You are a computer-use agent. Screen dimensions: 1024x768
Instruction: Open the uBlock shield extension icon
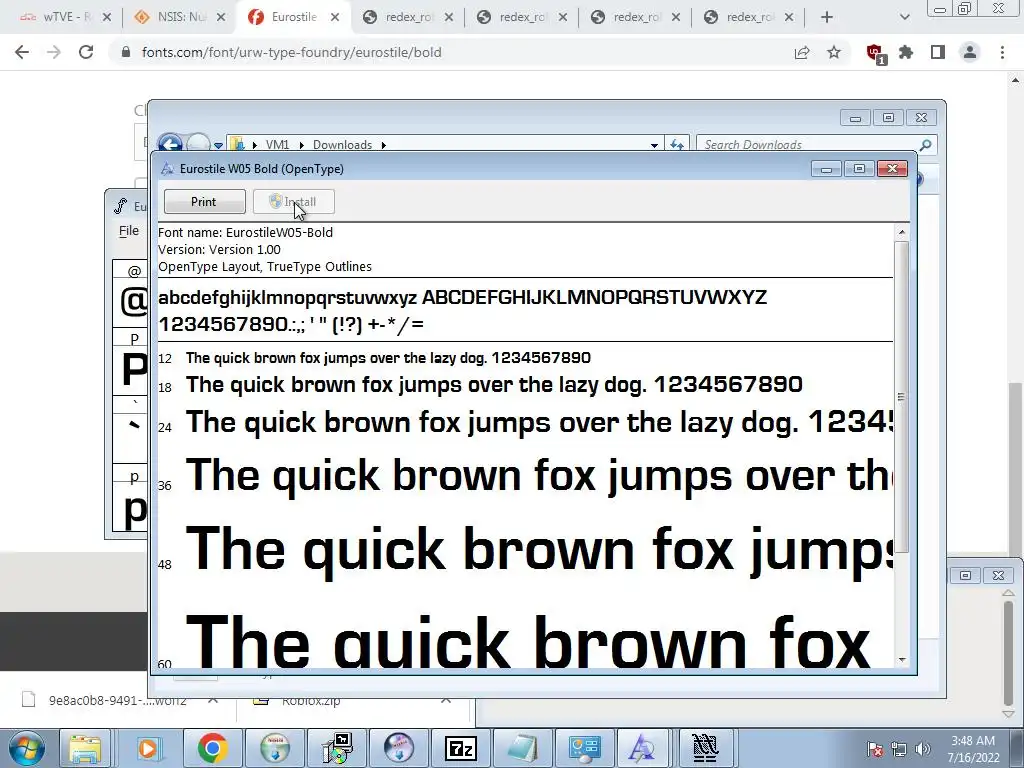[x=875, y=54]
